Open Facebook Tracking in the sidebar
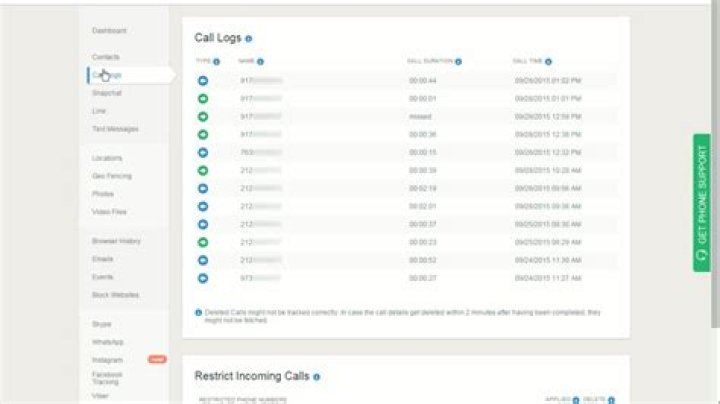This screenshot has width=720, height=404. click(x=107, y=378)
